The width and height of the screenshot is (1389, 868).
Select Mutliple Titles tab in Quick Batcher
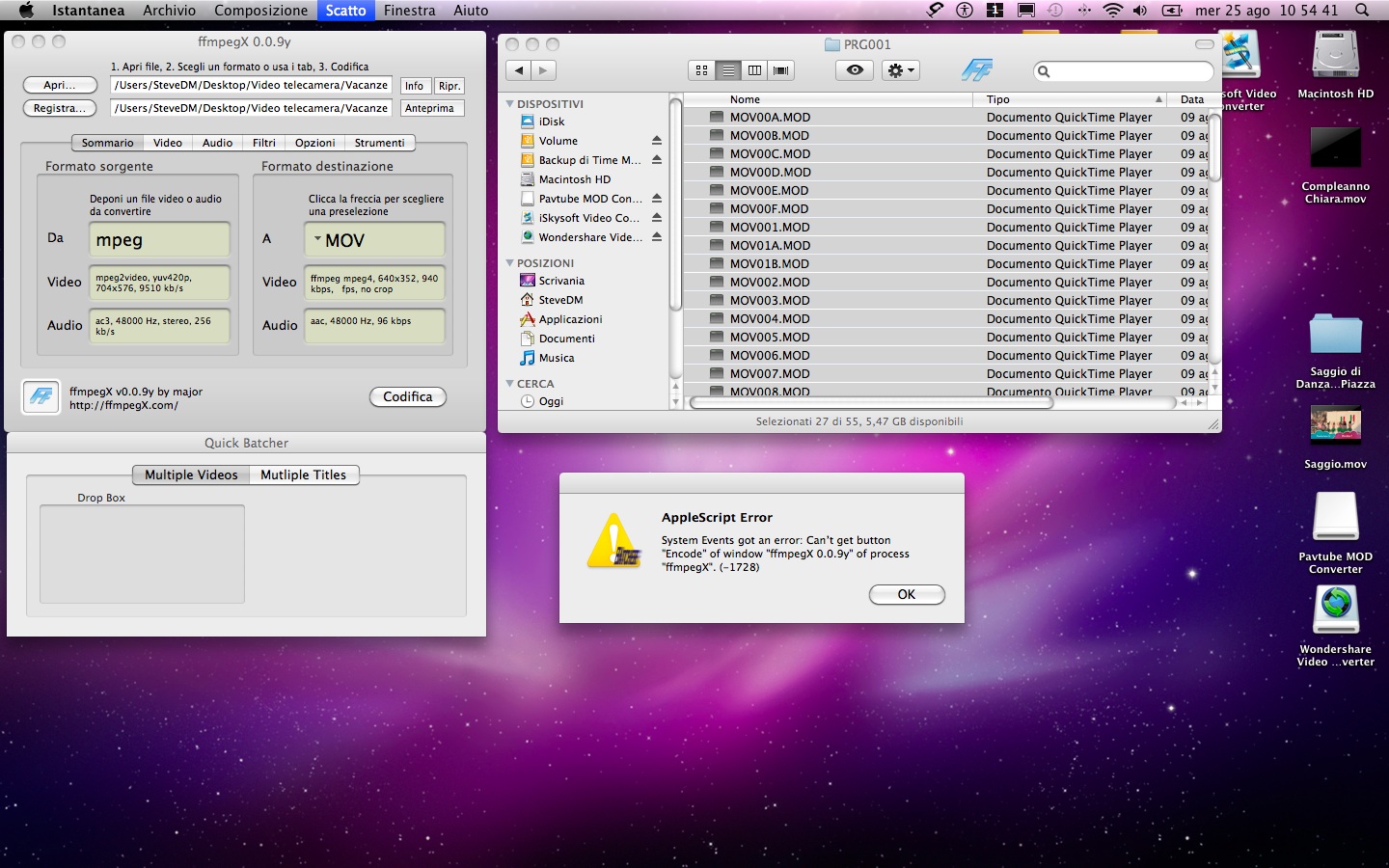(x=304, y=475)
